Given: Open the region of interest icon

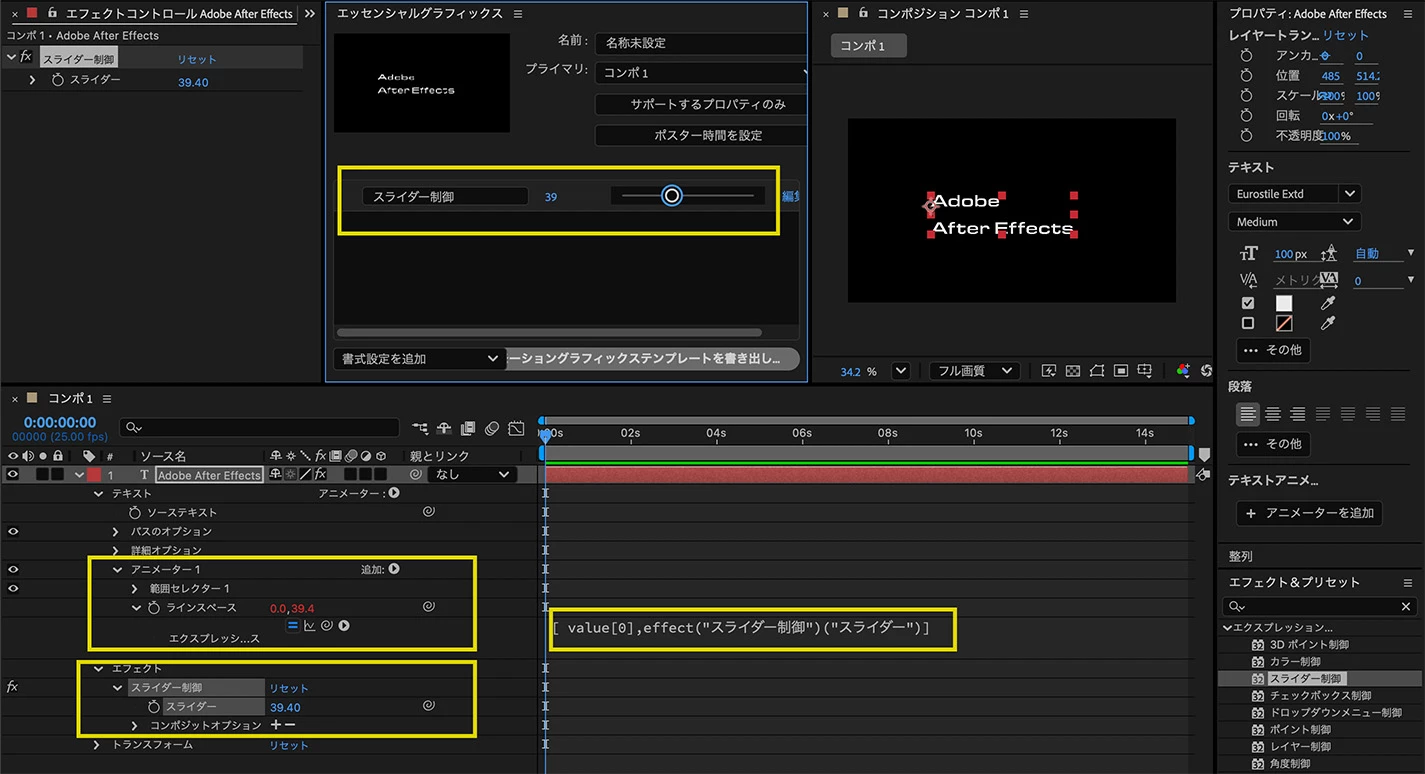Looking at the screenshot, I should (1122, 370).
